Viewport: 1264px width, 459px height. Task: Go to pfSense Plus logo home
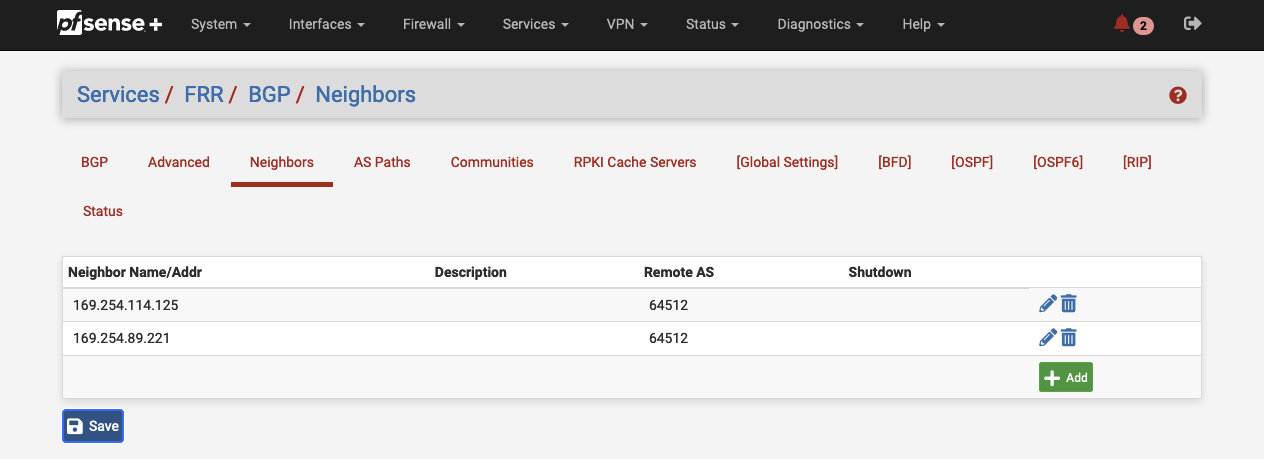pos(108,24)
